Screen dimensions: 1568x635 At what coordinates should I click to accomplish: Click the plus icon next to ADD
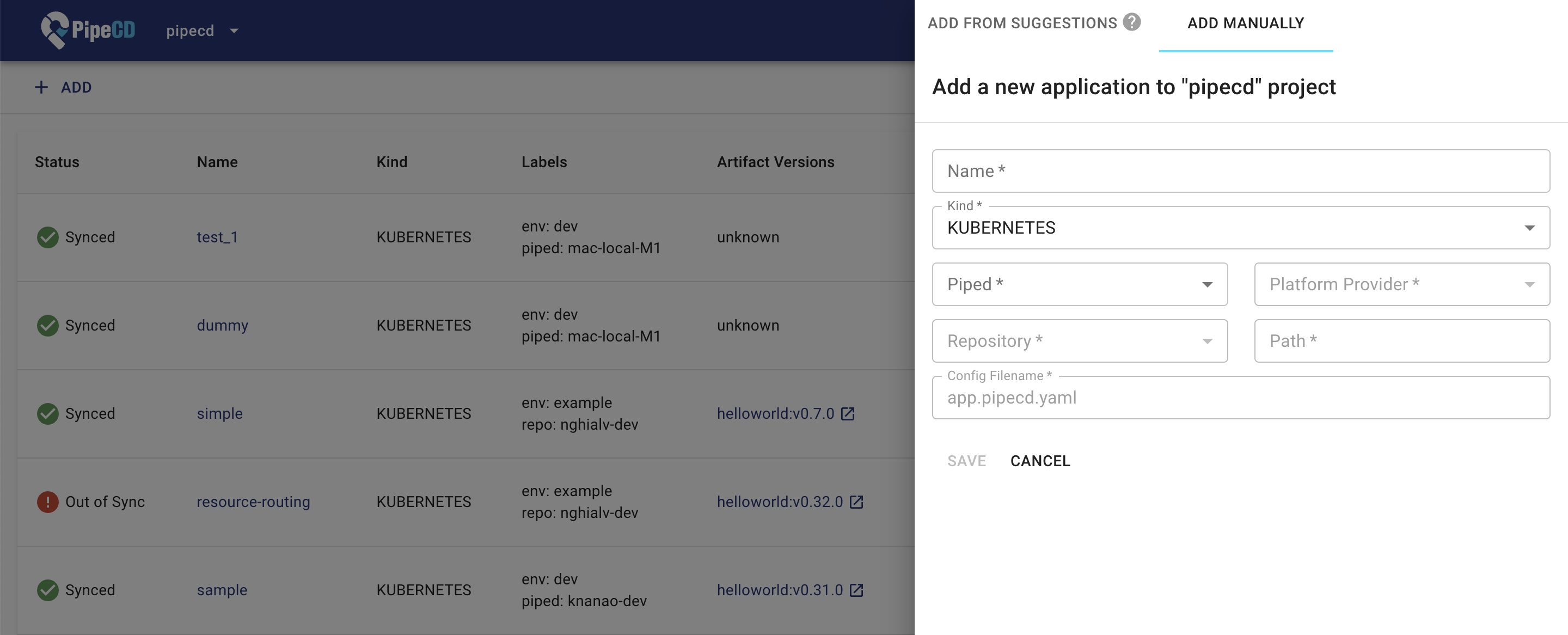pyautogui.click(x=41, y=88)
